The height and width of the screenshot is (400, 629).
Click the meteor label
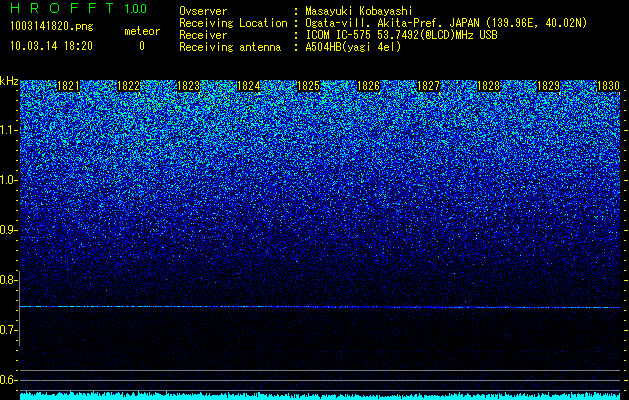pos(142,31)
